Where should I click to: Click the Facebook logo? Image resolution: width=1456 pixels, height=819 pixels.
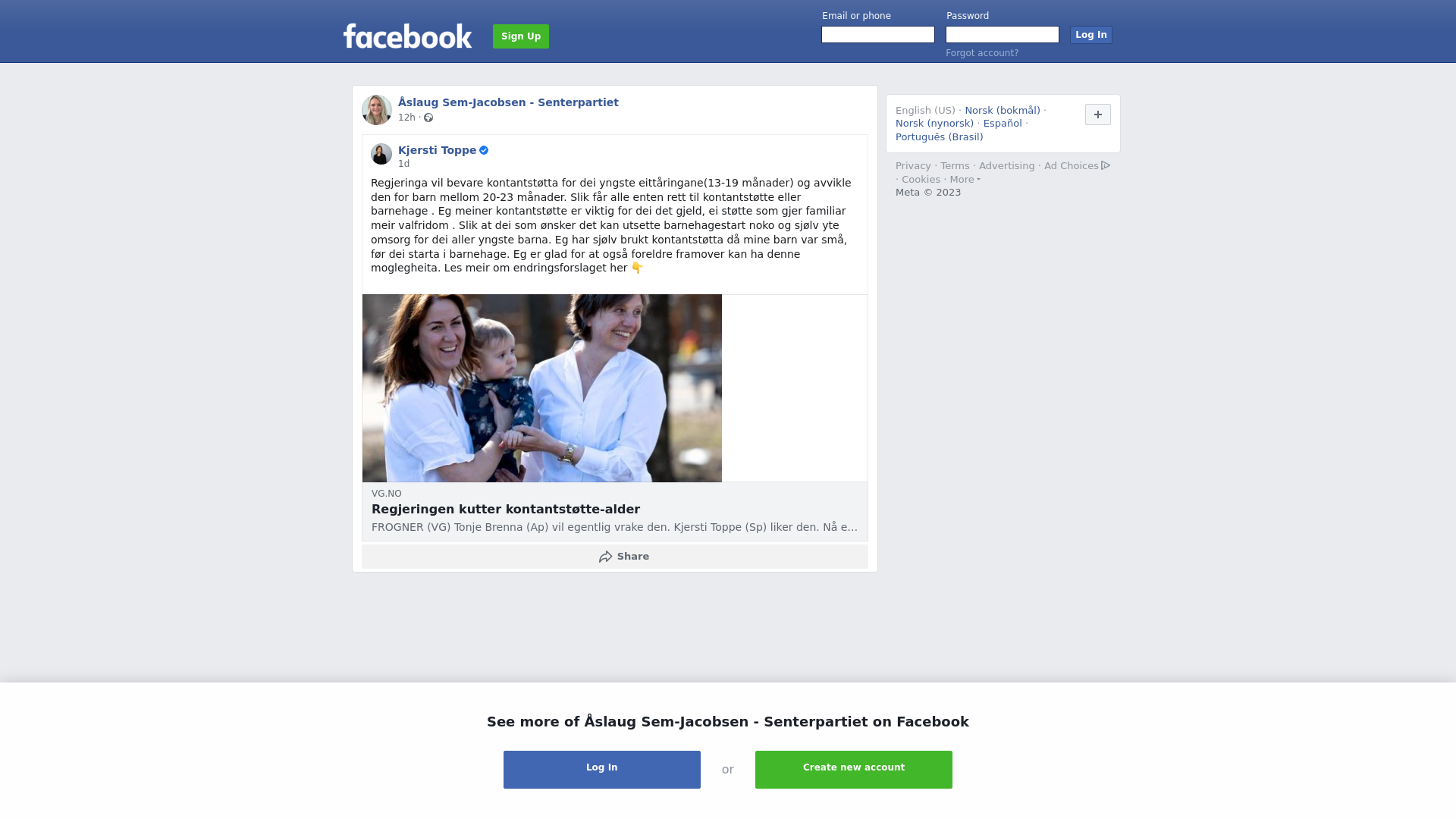407,36
